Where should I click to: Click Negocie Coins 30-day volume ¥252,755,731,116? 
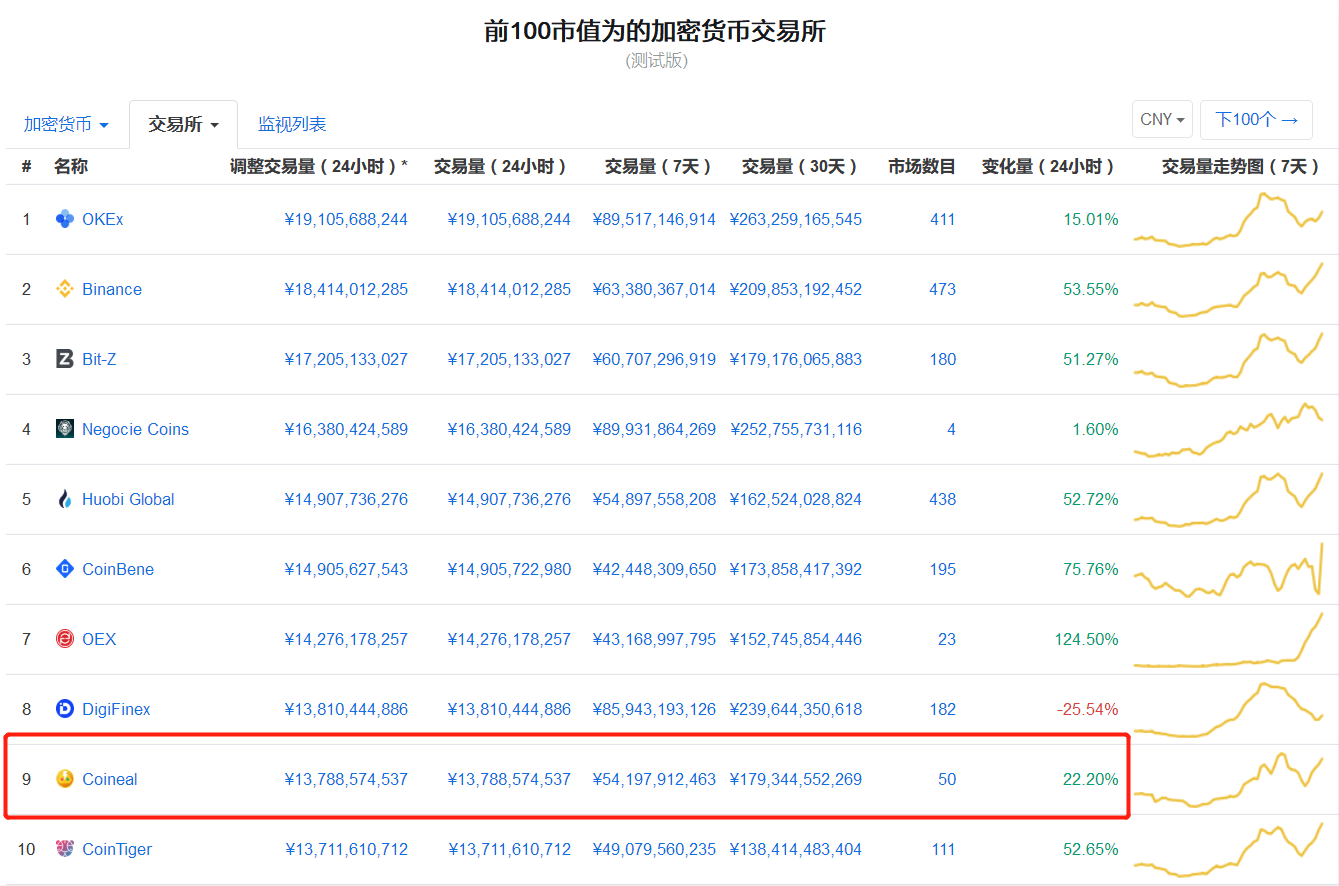click(x=796, y=429)
